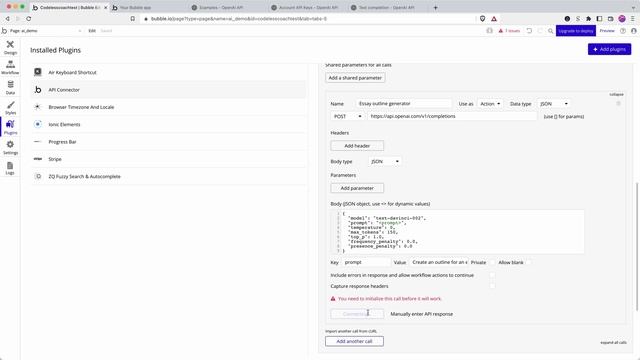Click the Preview link

(x=607, y=31)
